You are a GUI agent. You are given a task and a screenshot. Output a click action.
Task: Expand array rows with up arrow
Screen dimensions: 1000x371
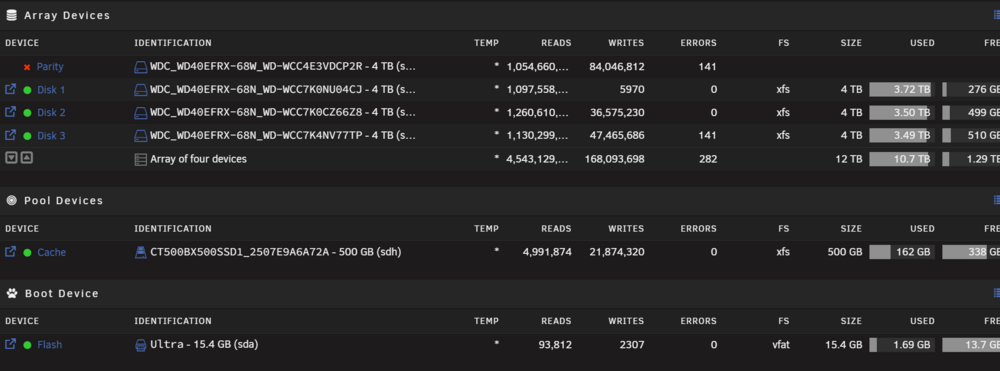click(x=26, y=157)
